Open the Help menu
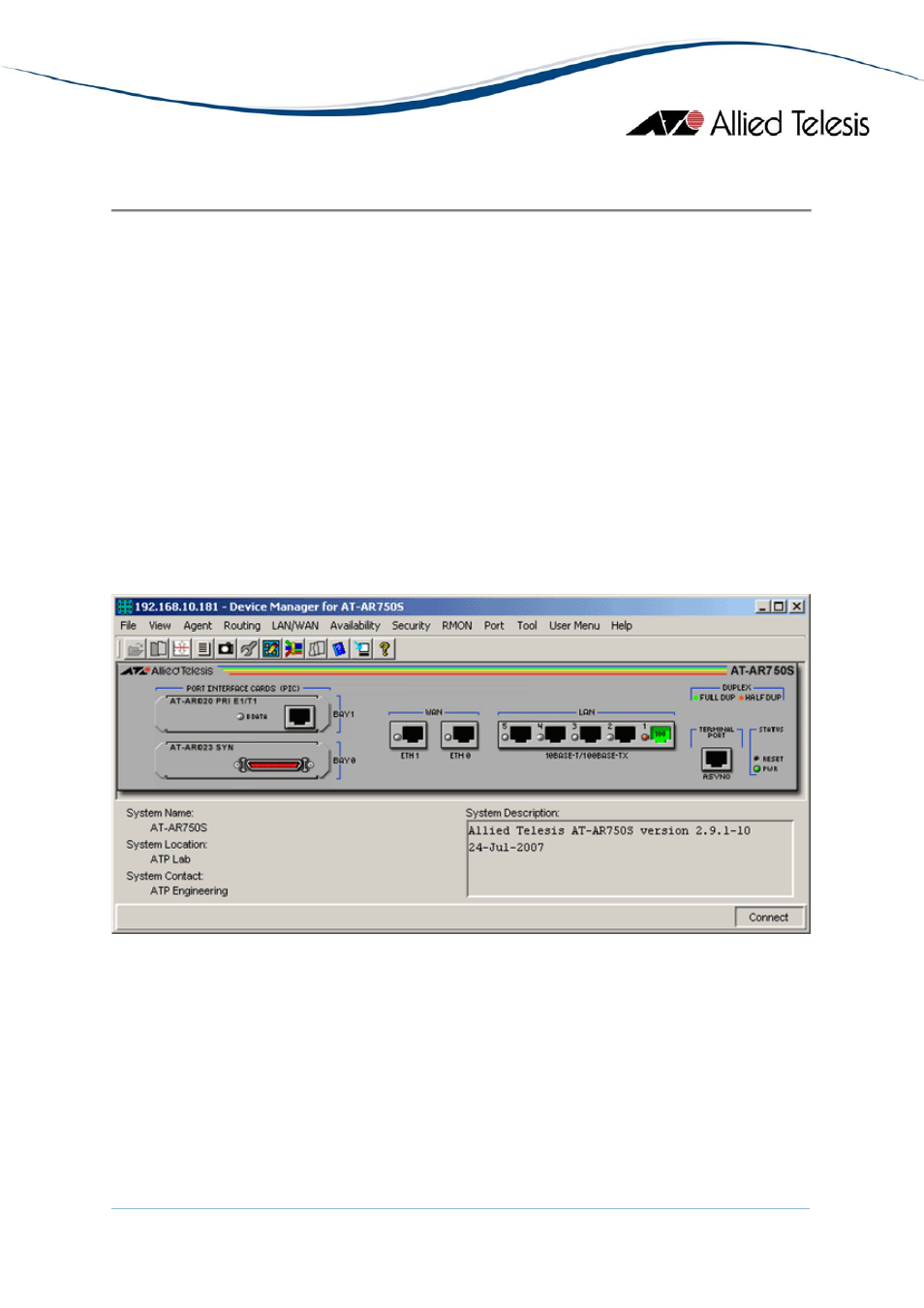Screen dimensions: 924x1308 coord(622,626)
